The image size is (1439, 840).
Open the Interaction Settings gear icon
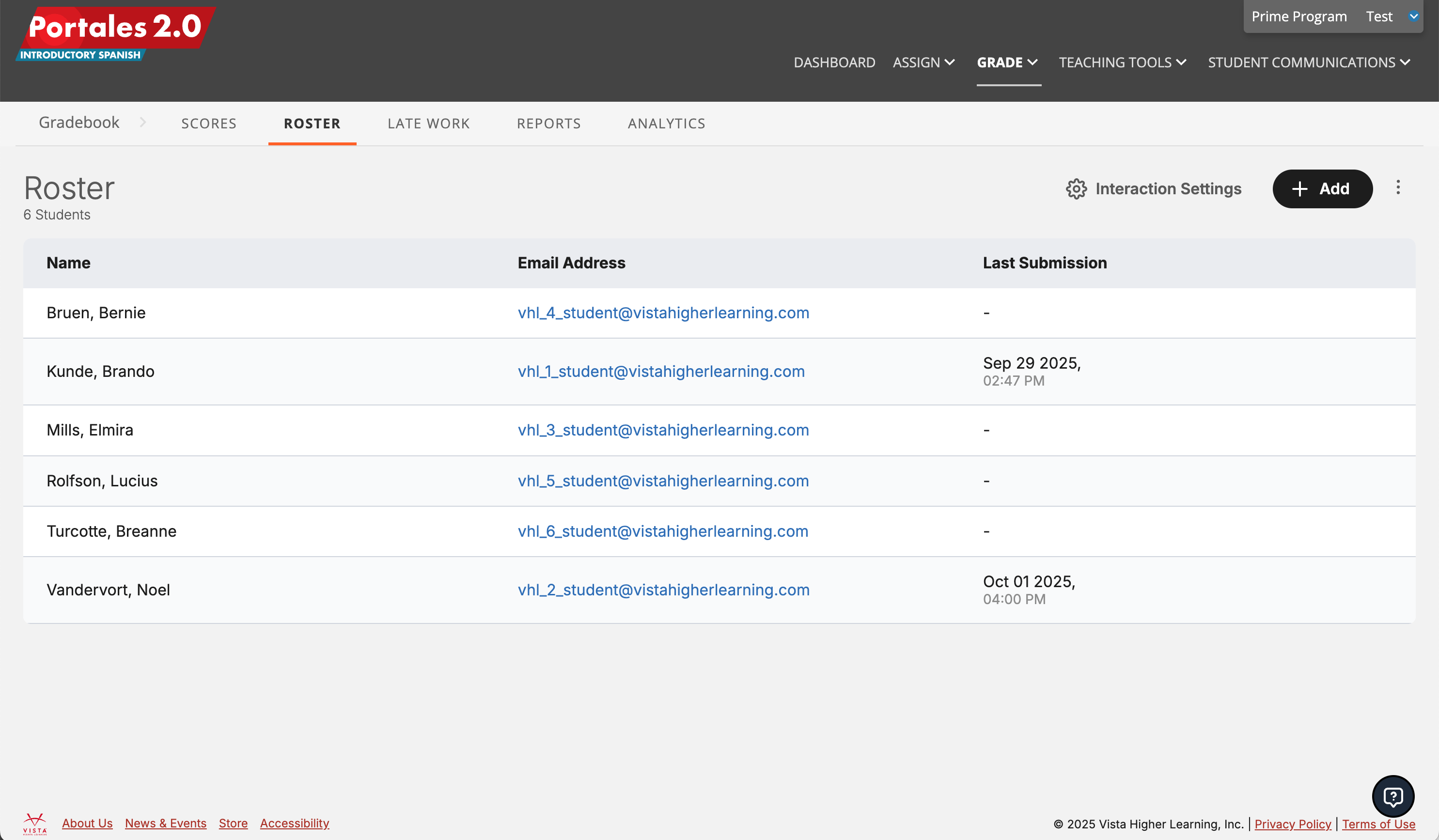coord(1076,189)
